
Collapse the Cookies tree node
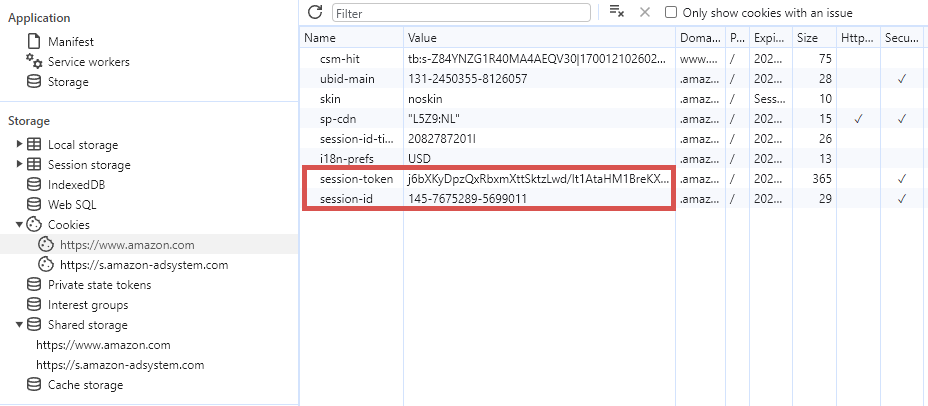19,225
